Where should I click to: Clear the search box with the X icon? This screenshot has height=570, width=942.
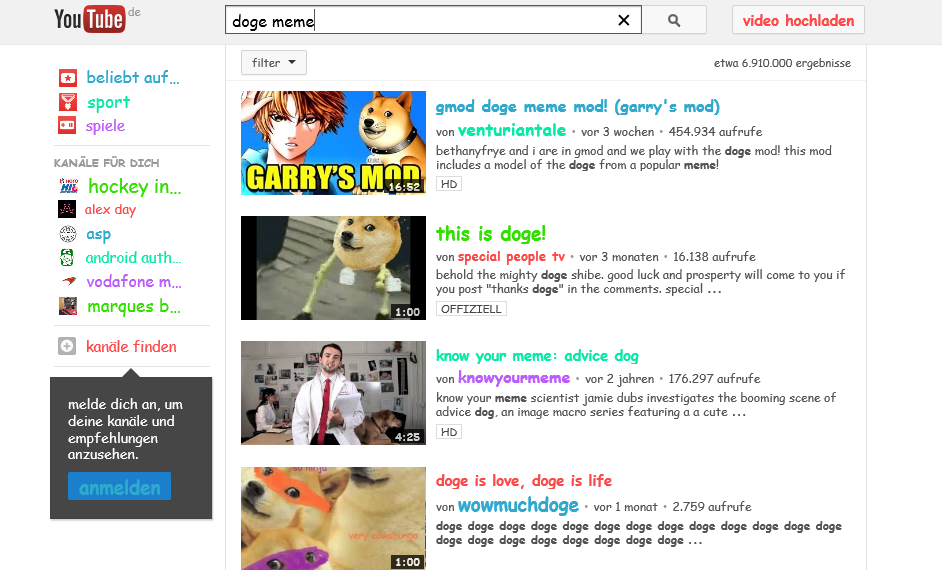[624, 20]
